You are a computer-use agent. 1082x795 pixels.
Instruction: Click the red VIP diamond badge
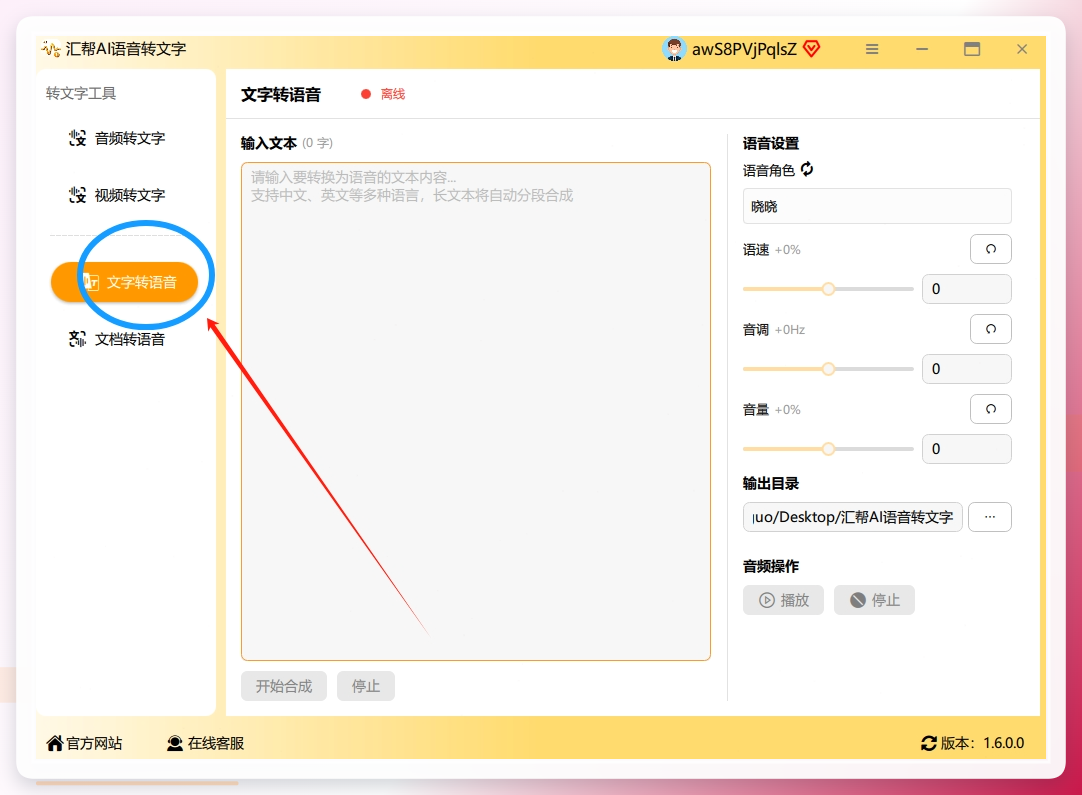812,49
